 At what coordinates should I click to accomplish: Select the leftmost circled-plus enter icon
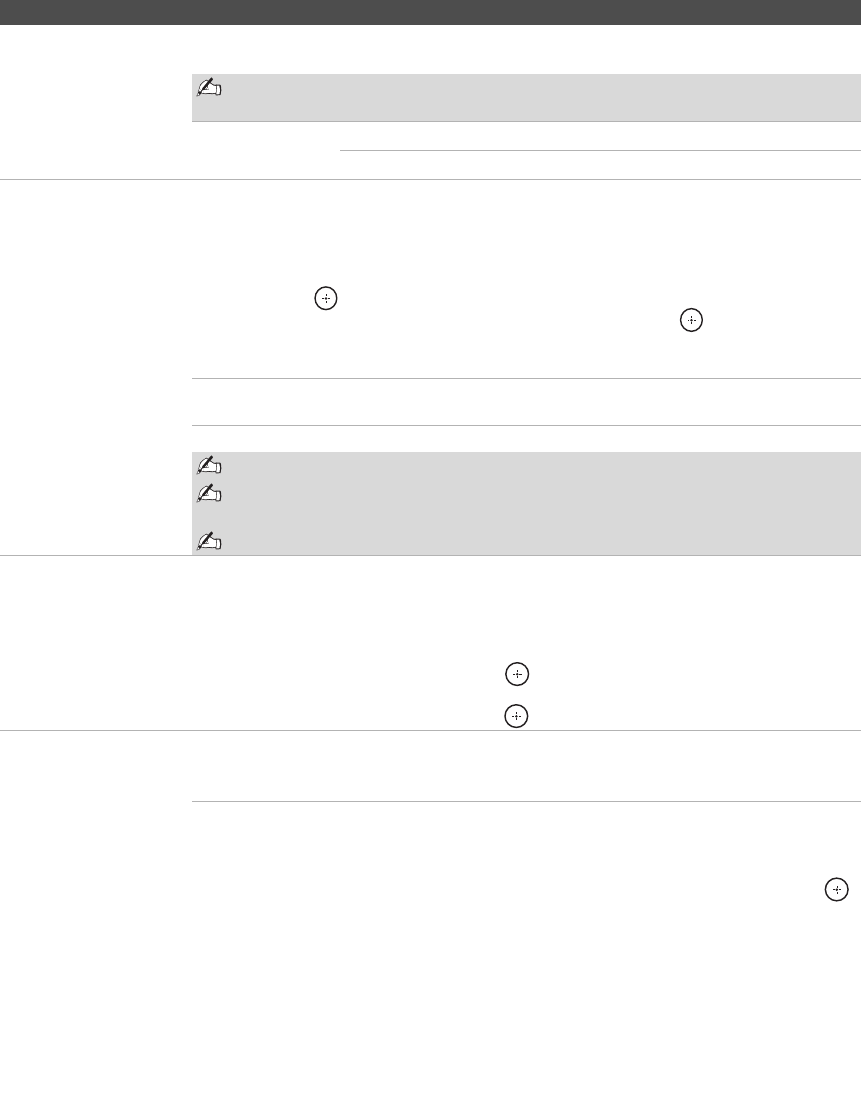click(326, 298)
